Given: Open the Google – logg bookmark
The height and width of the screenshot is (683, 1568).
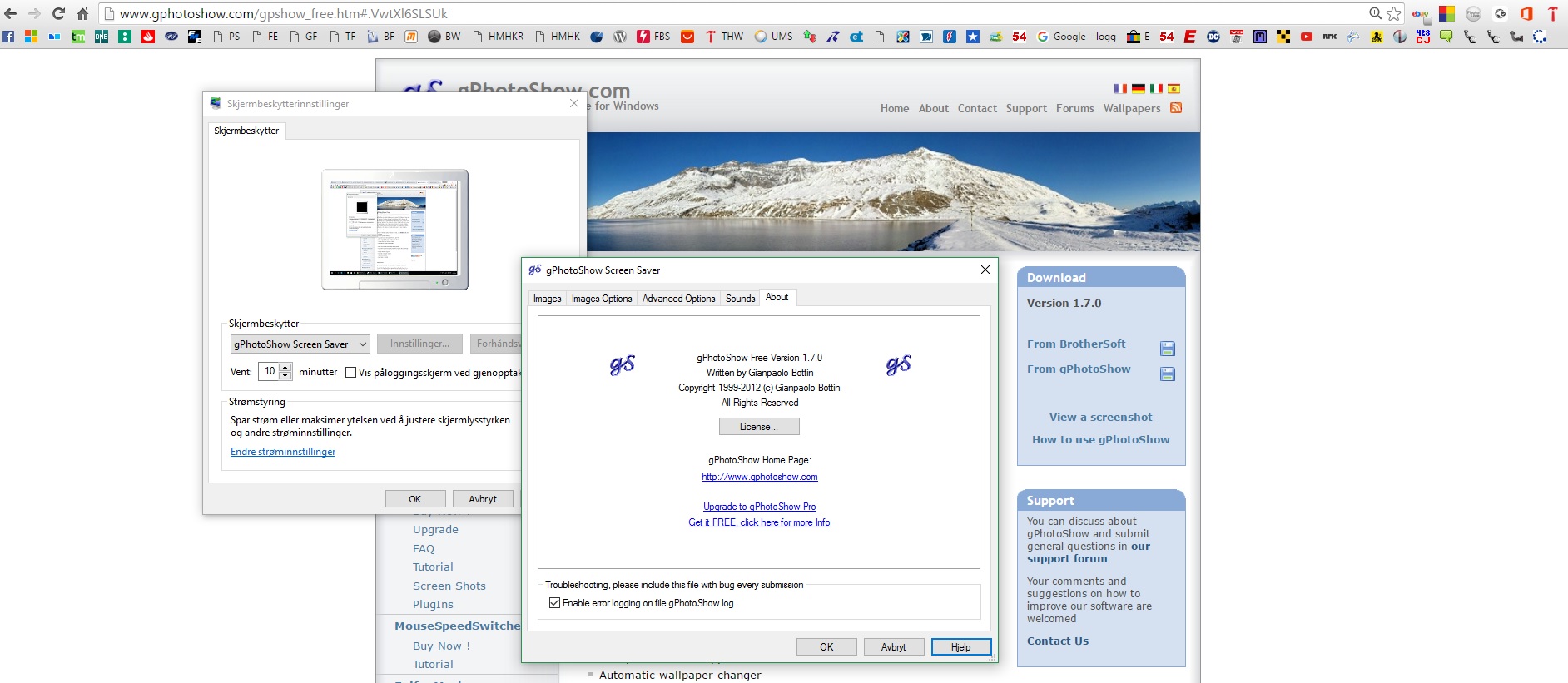Looking at the screenshot, I should pyautogui.click(x=1076, y=37).
